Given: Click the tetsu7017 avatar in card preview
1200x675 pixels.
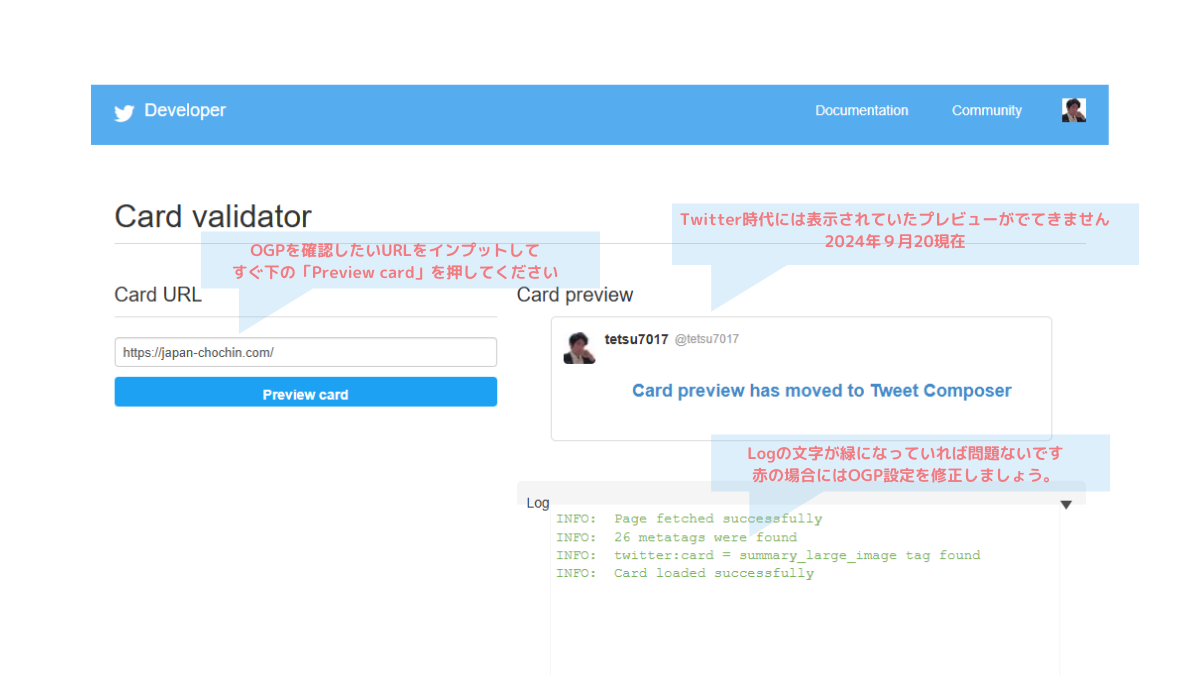Looking at the screenshot, I should [x=579, y=347].
